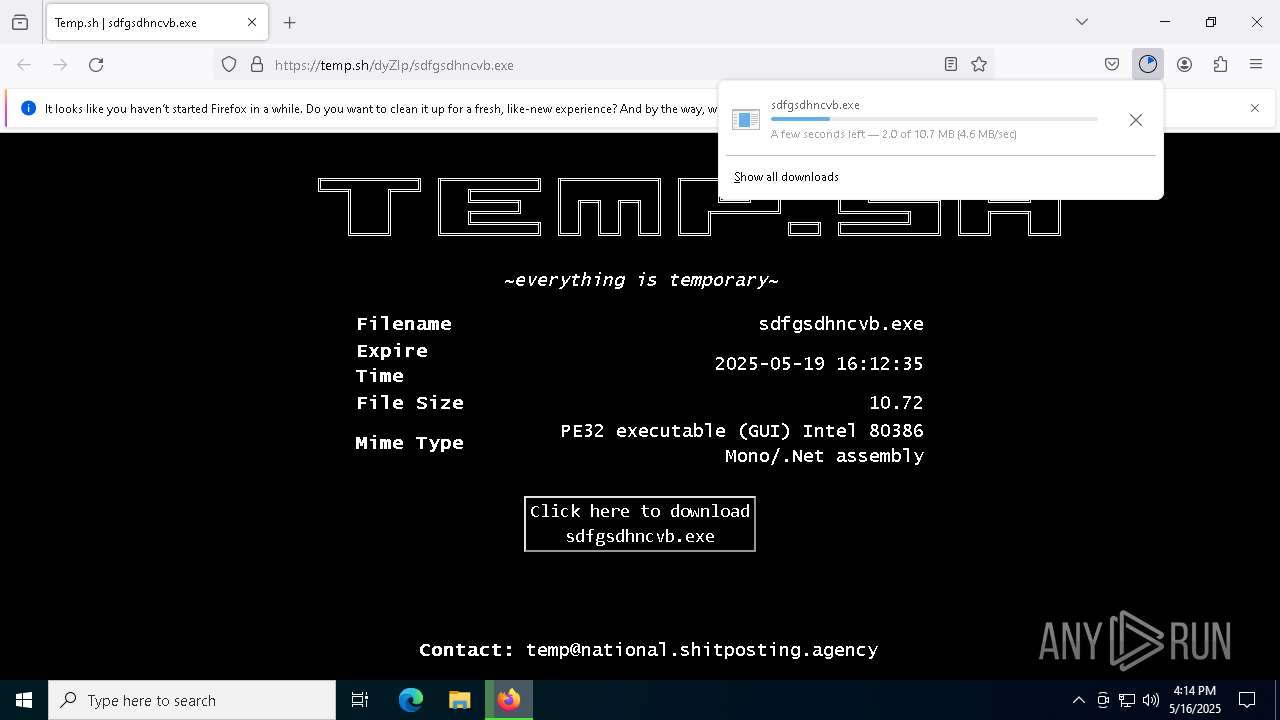Select the PE32 executable mime type text

tap(742, 443)
